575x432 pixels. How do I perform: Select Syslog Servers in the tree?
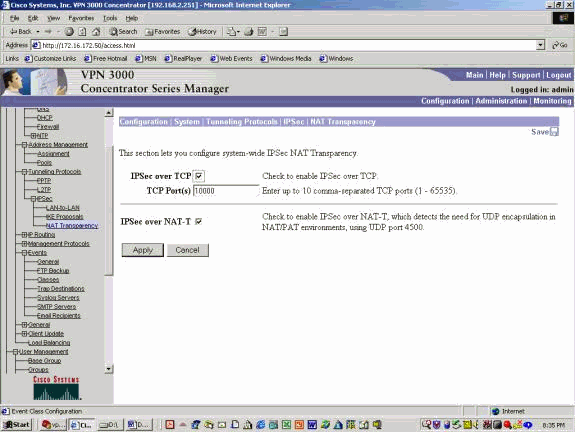58,298
